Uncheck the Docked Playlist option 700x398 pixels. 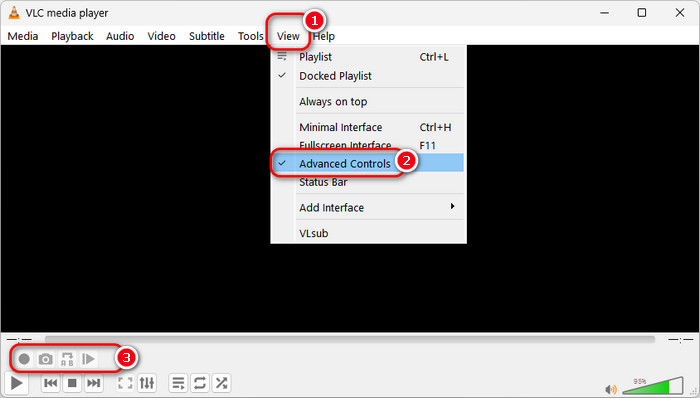368,76
